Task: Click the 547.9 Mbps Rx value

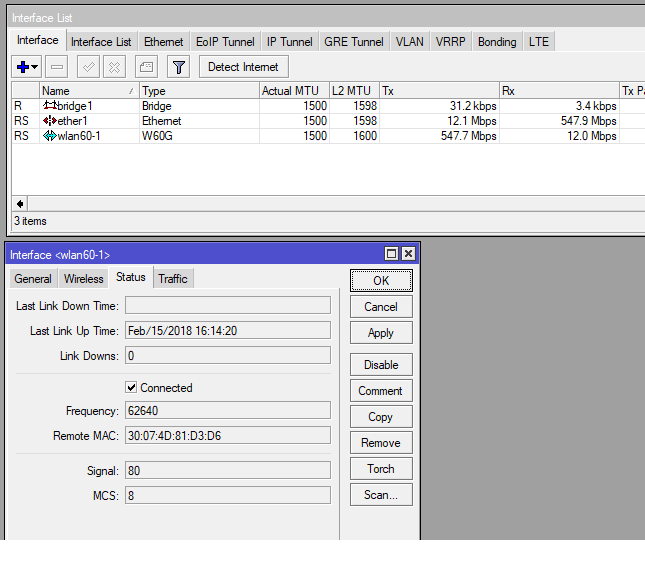Action: pos(589,121)
